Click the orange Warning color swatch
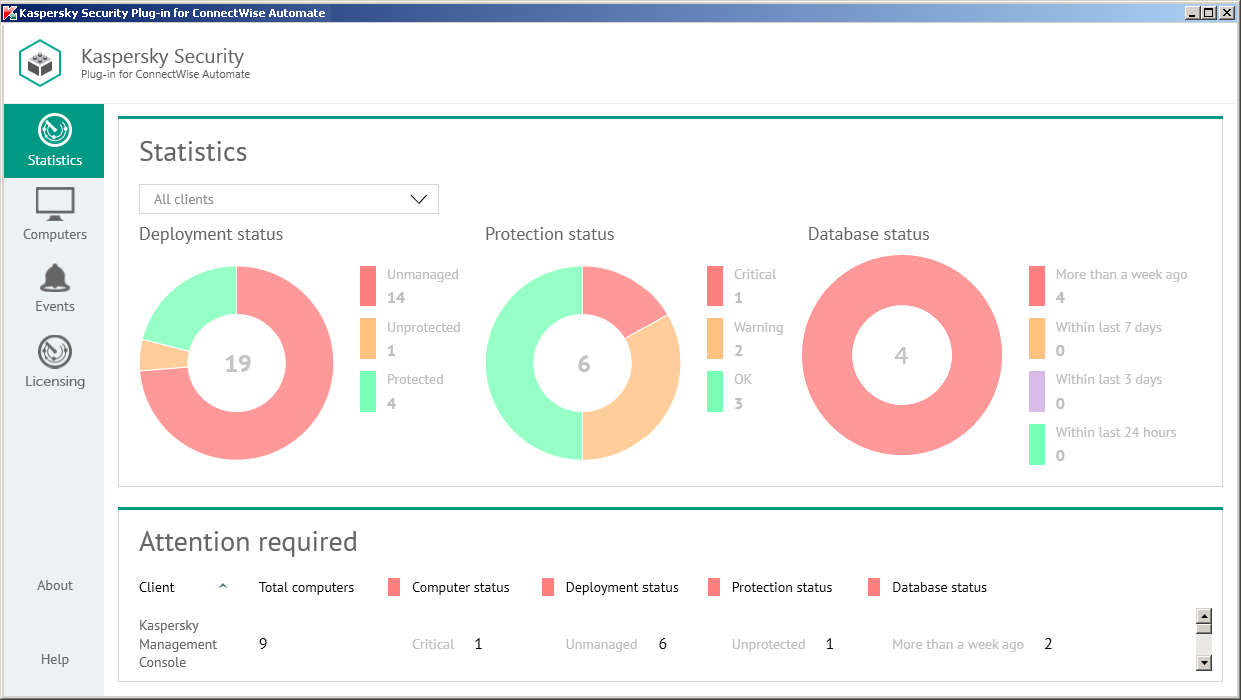This screenshot has height=700, width=1241. [x=714, y=337]
